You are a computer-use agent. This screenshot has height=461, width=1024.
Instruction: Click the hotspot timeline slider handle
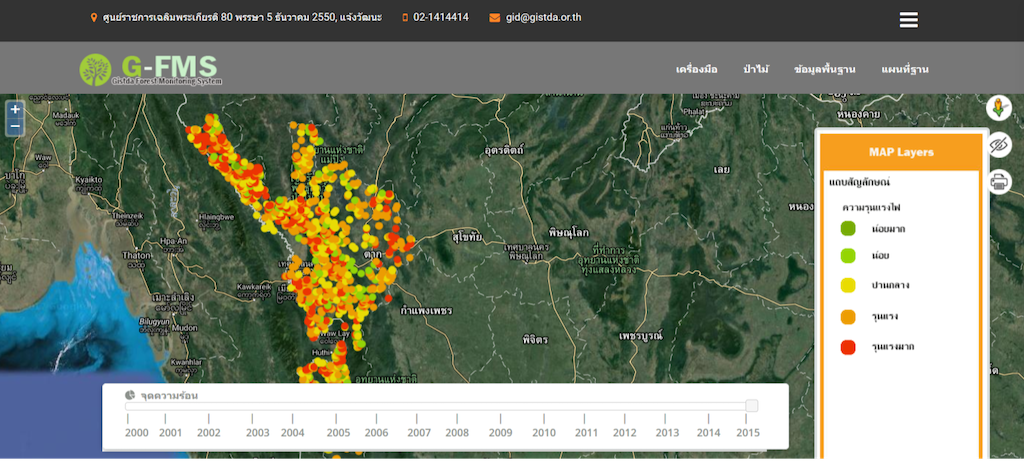tap(751, 405)
